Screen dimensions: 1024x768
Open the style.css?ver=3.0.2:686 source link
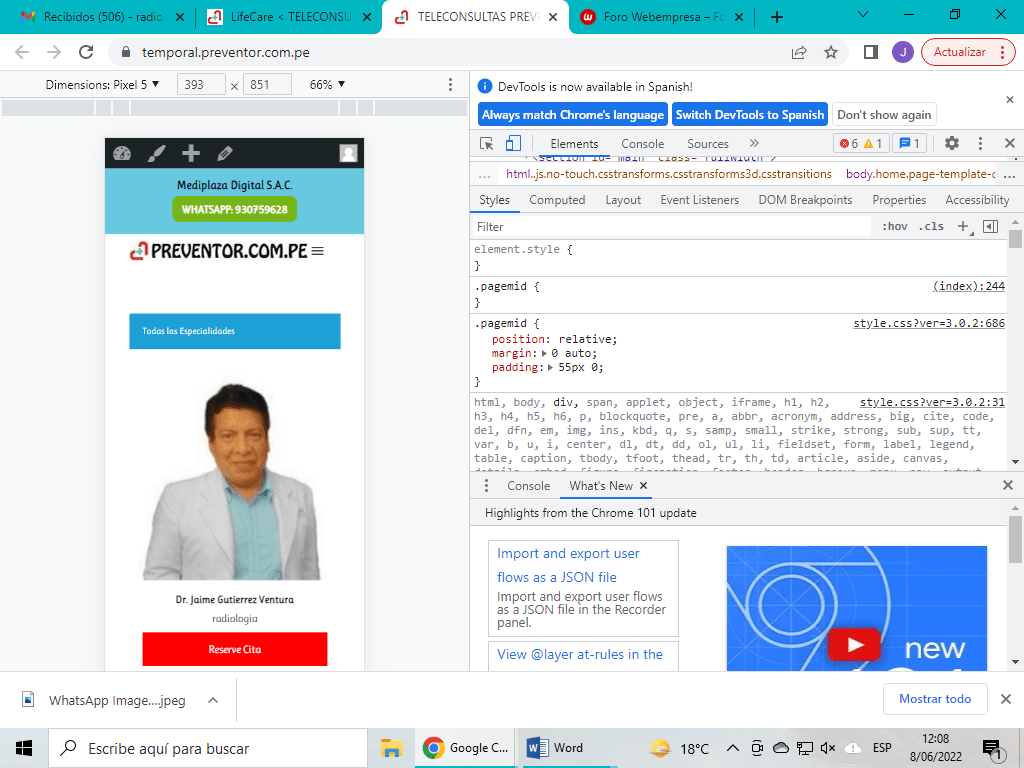(x=929, y=323)
